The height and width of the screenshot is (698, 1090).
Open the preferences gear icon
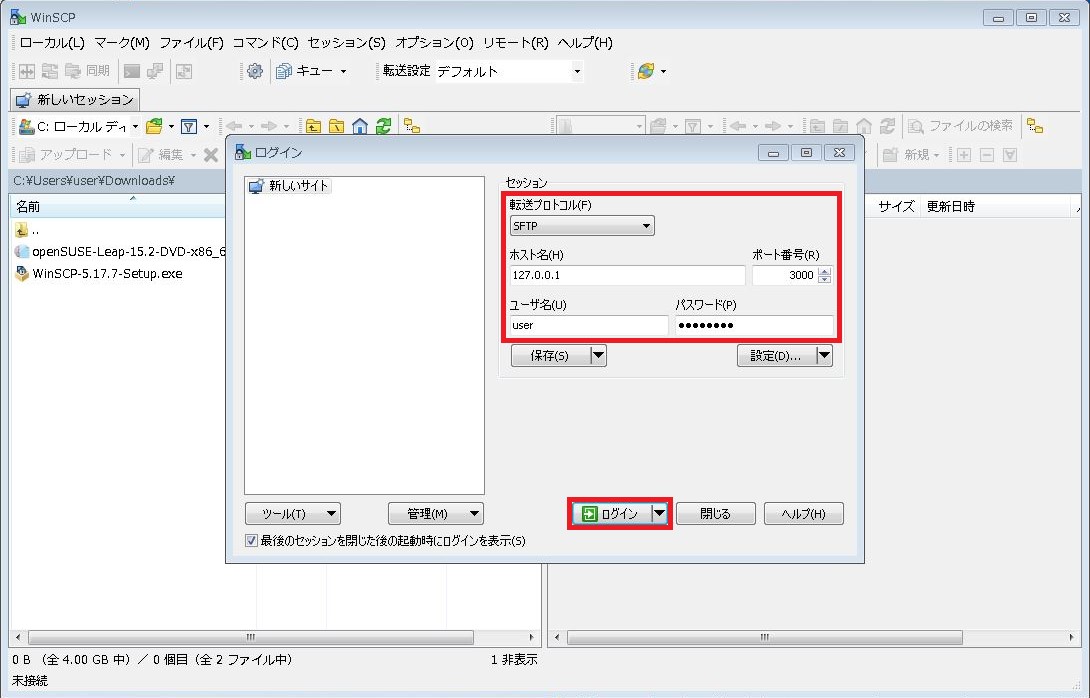[255, 71]
